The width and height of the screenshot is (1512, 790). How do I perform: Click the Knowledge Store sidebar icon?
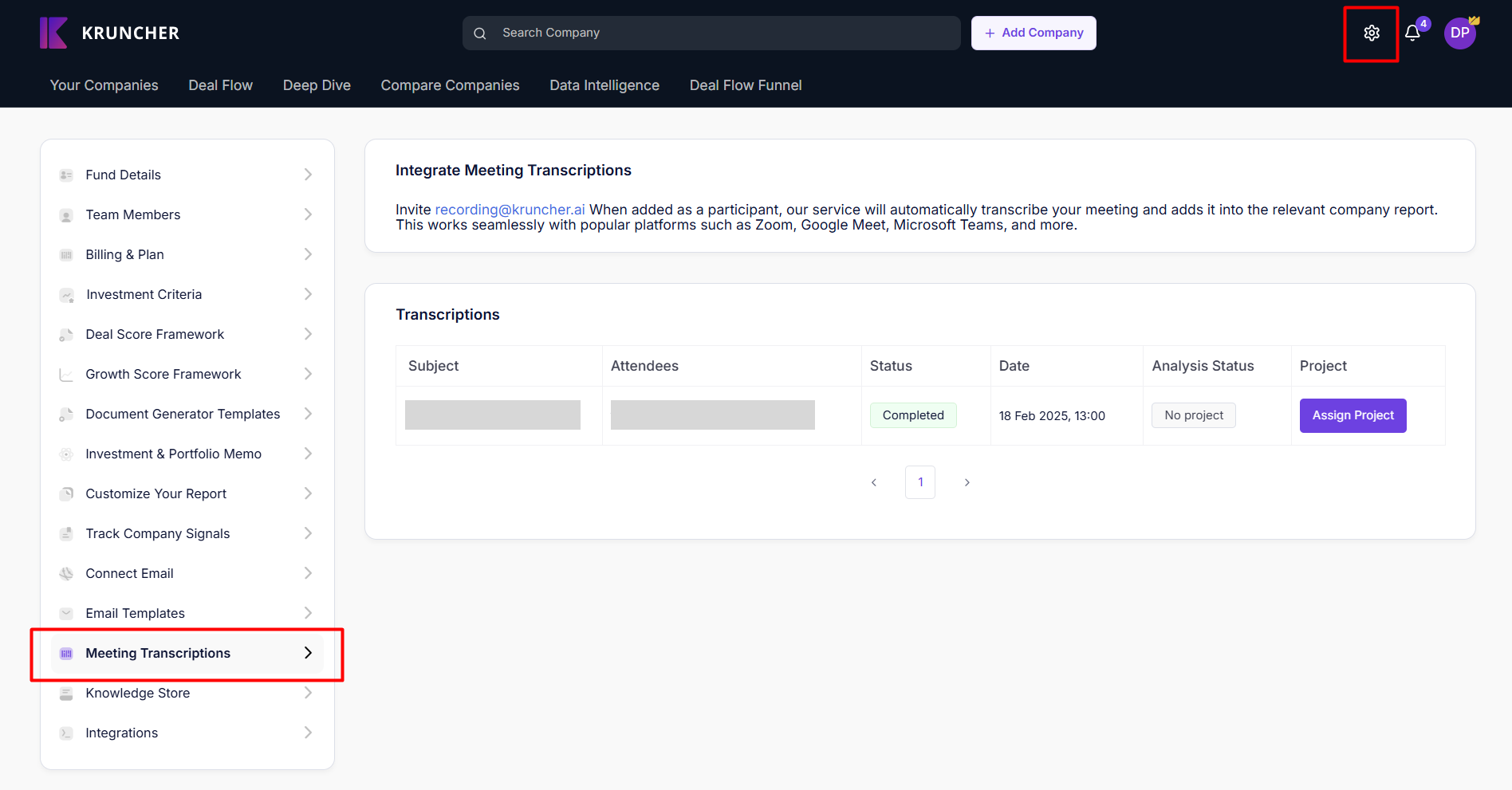point(66,693)
